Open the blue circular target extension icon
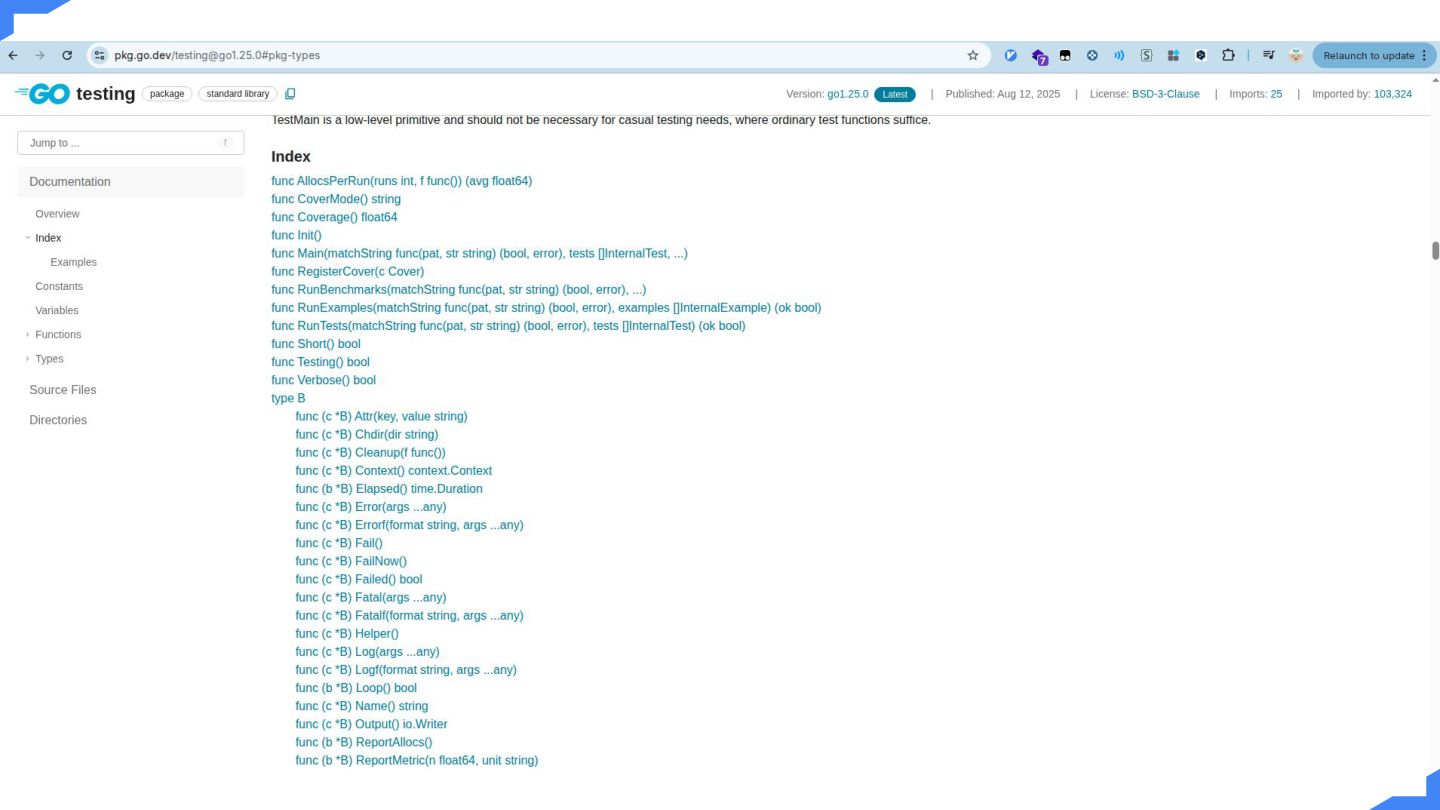Viewport: 1440px width, 810px height. (1092, 56)
